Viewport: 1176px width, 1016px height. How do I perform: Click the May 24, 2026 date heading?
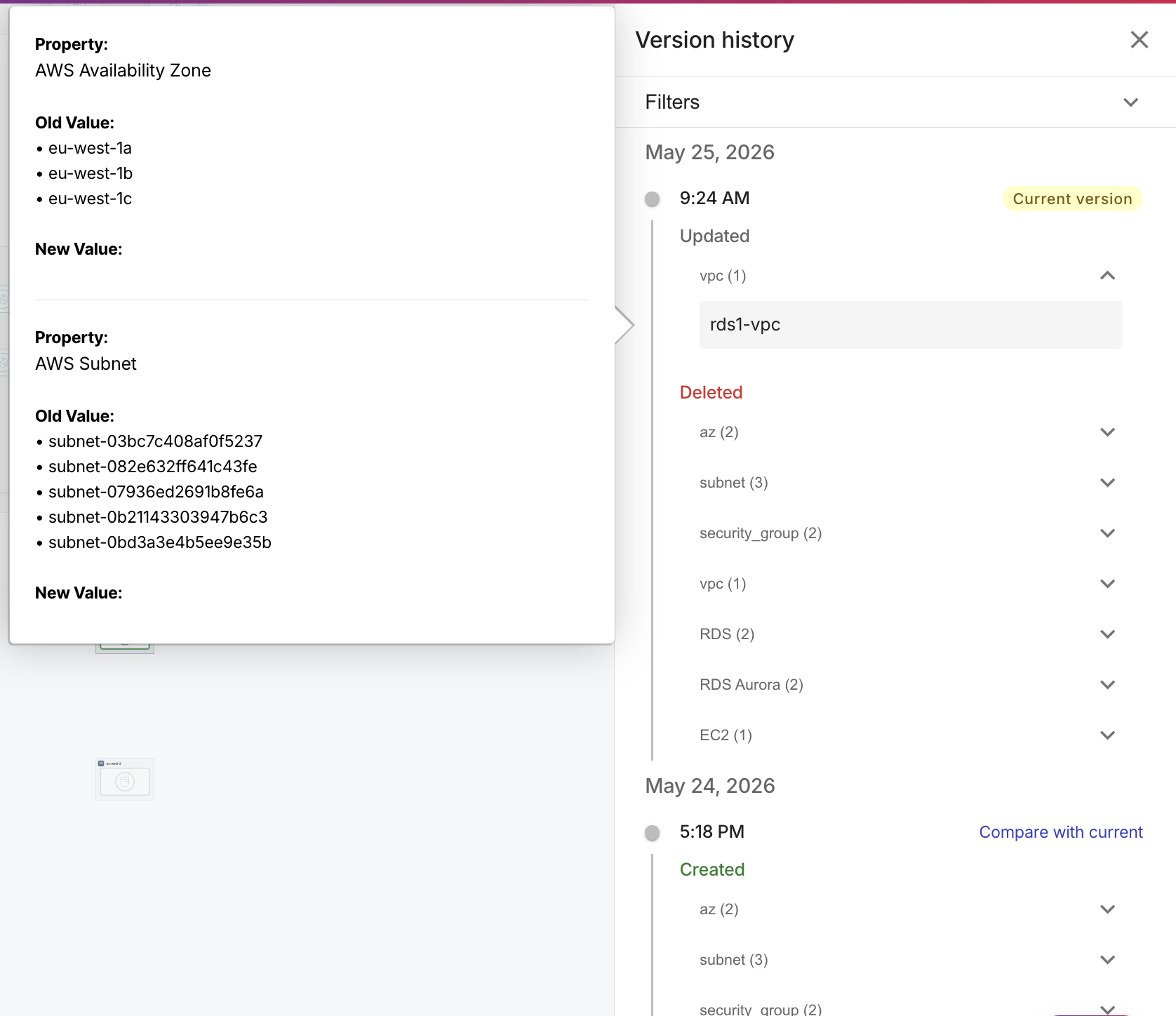709,787
